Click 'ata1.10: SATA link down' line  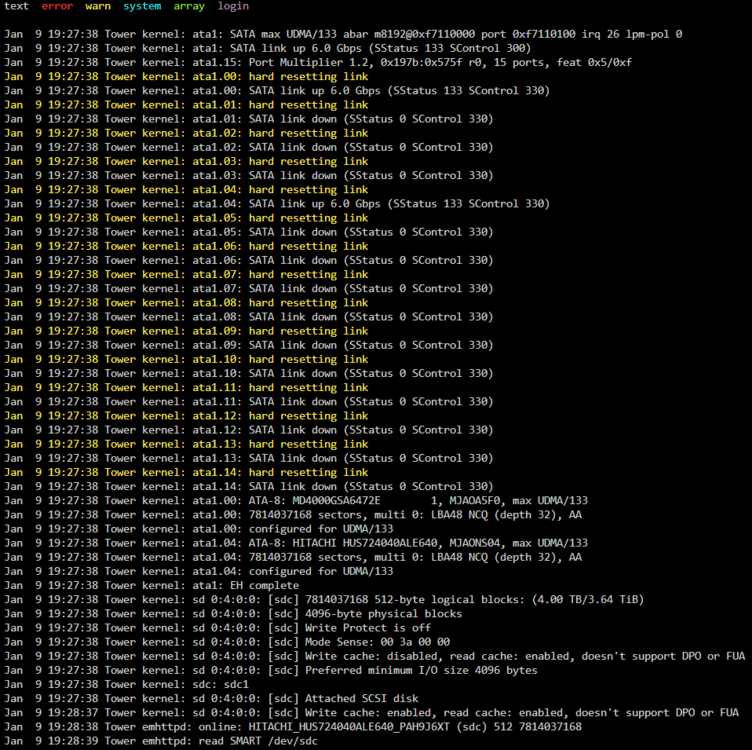click(248, 374)
